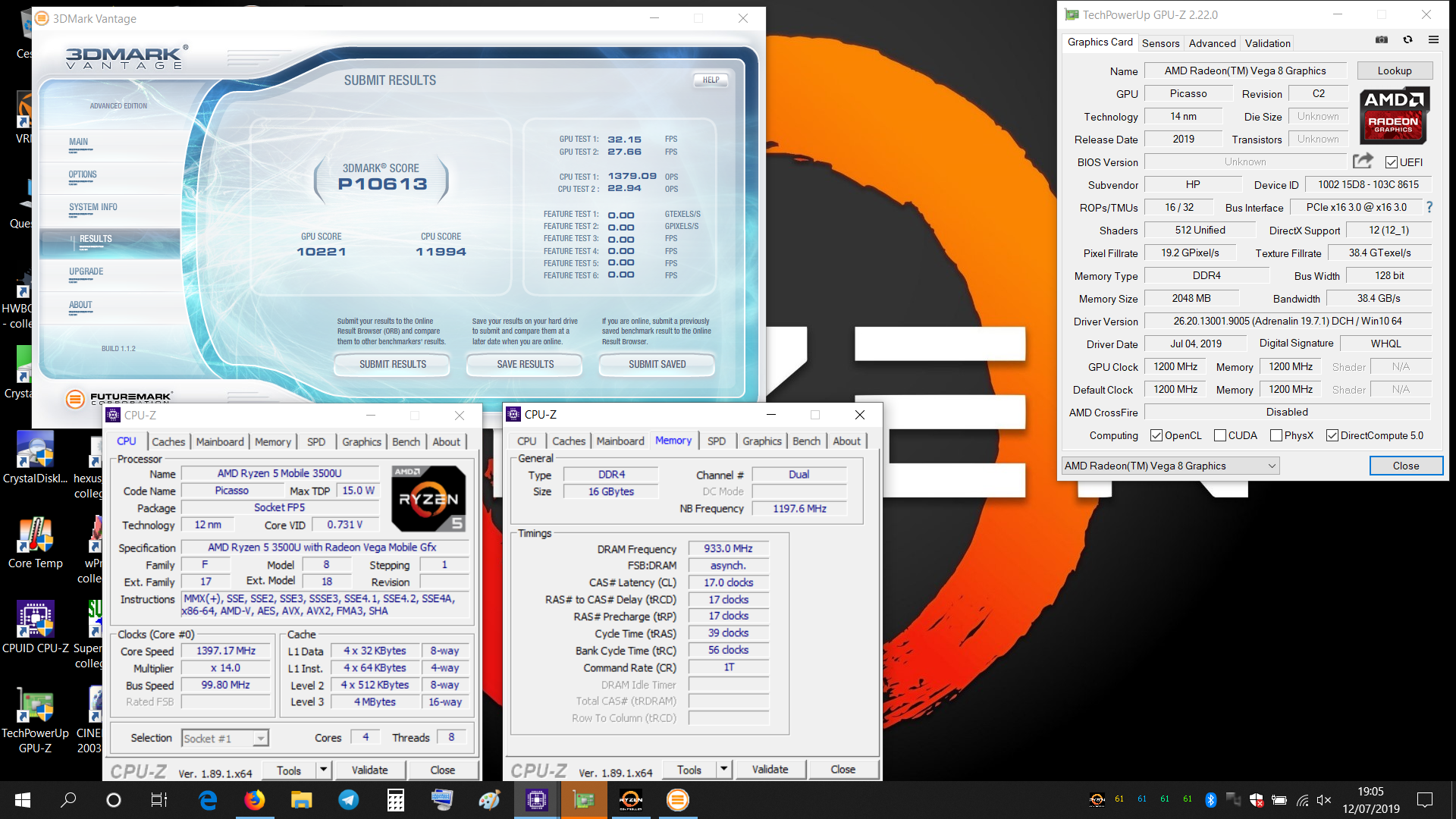Open Calculator from taskbar

[x=396, y=800]
